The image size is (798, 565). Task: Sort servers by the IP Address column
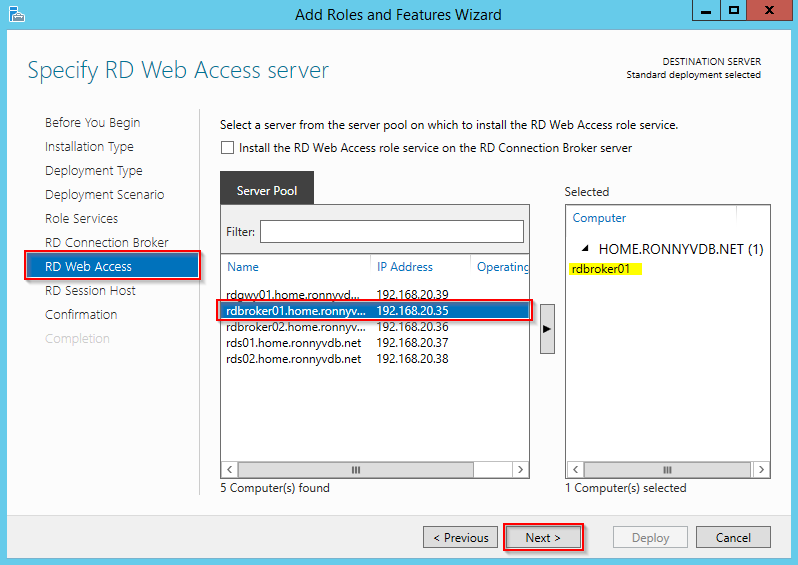click(x=405, y=267)
